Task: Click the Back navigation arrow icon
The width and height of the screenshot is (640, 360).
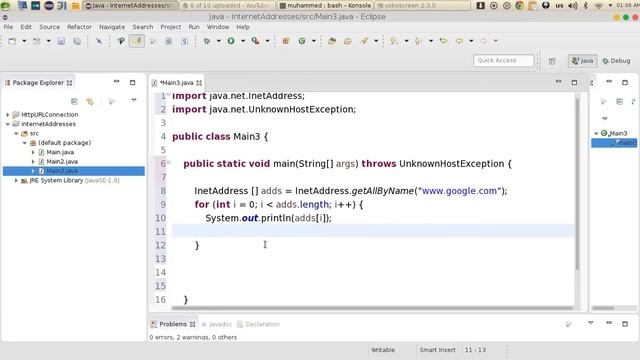Action: (459, 41)
